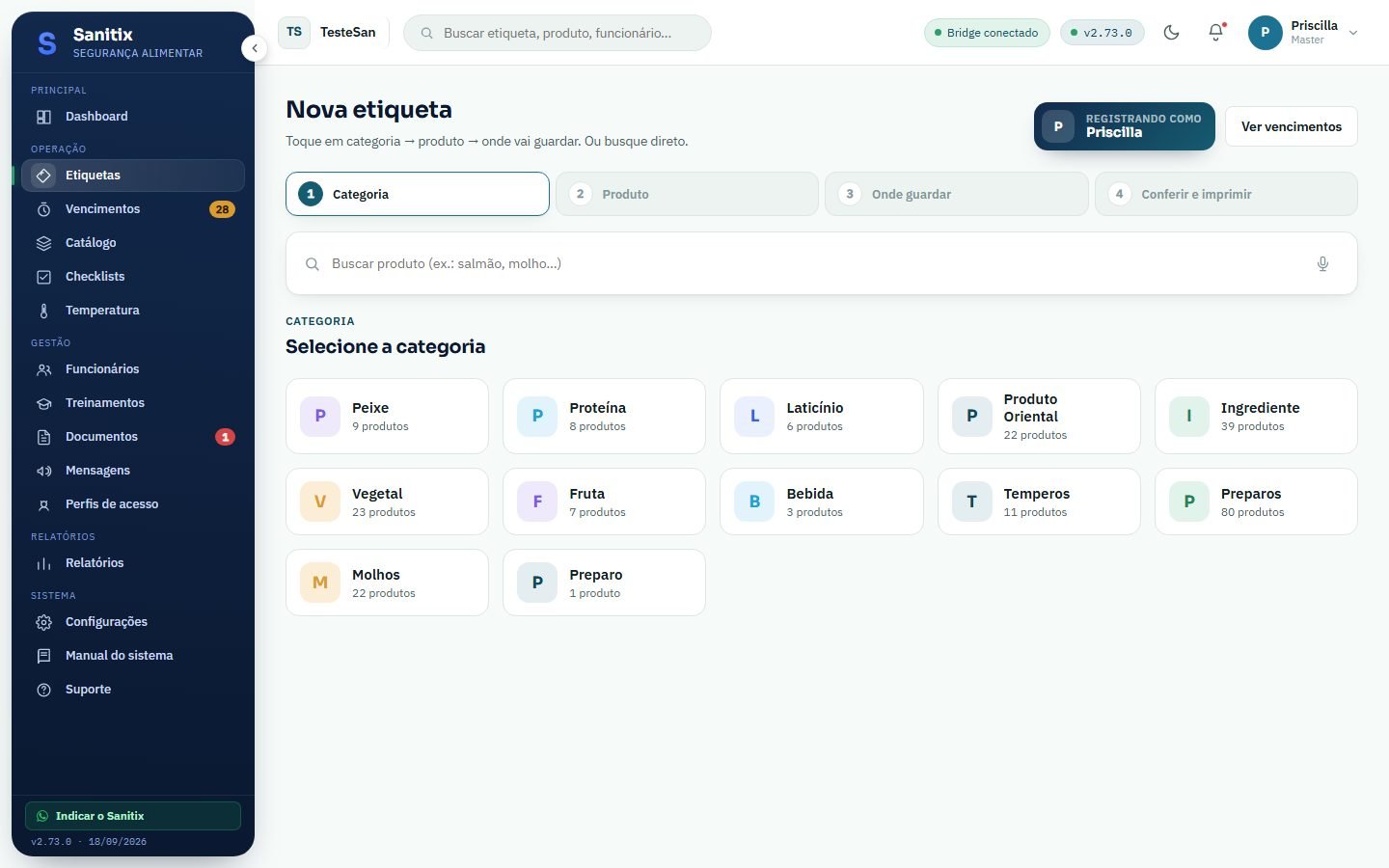This screenshot has height=868, width=1389.
Task: Click the Buscar produto search field
Action: tap(822, 263)
